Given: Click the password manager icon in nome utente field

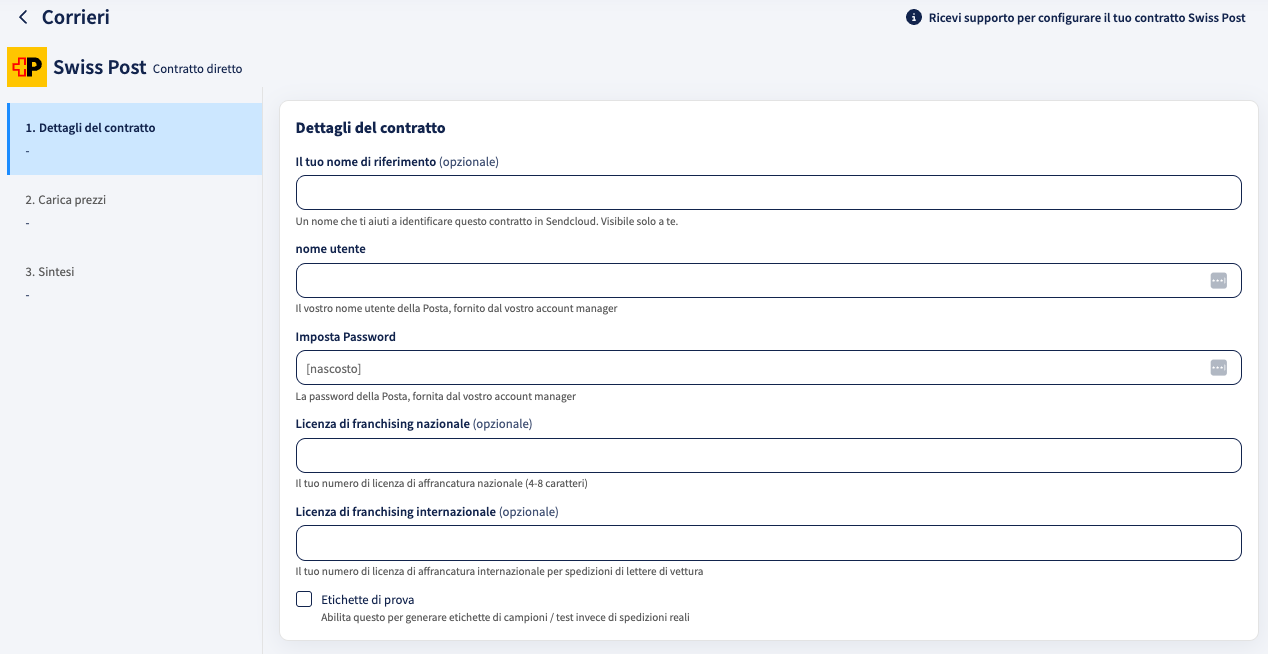Looking at the screenshot, I should click(x=1218, y=281).
